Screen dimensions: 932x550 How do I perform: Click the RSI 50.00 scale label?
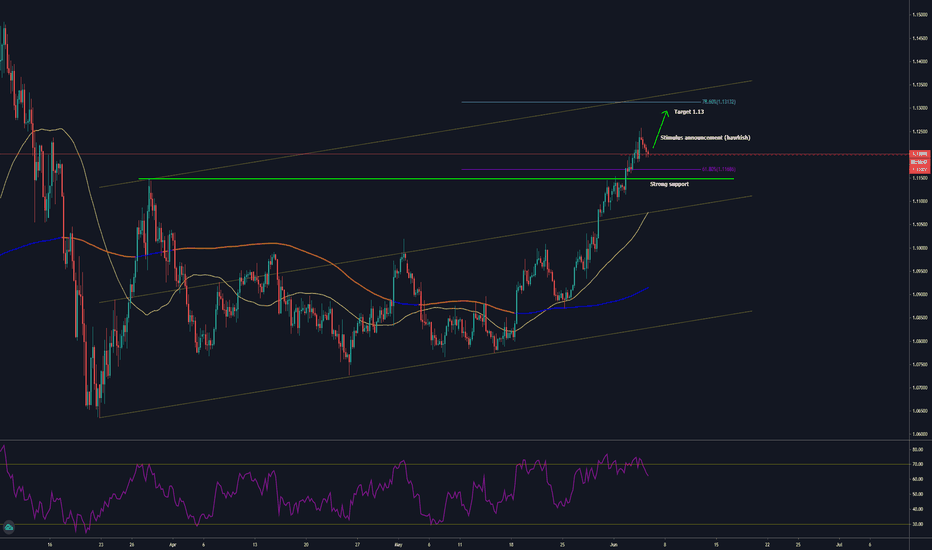pyautogui.click(x=918, y=494)
